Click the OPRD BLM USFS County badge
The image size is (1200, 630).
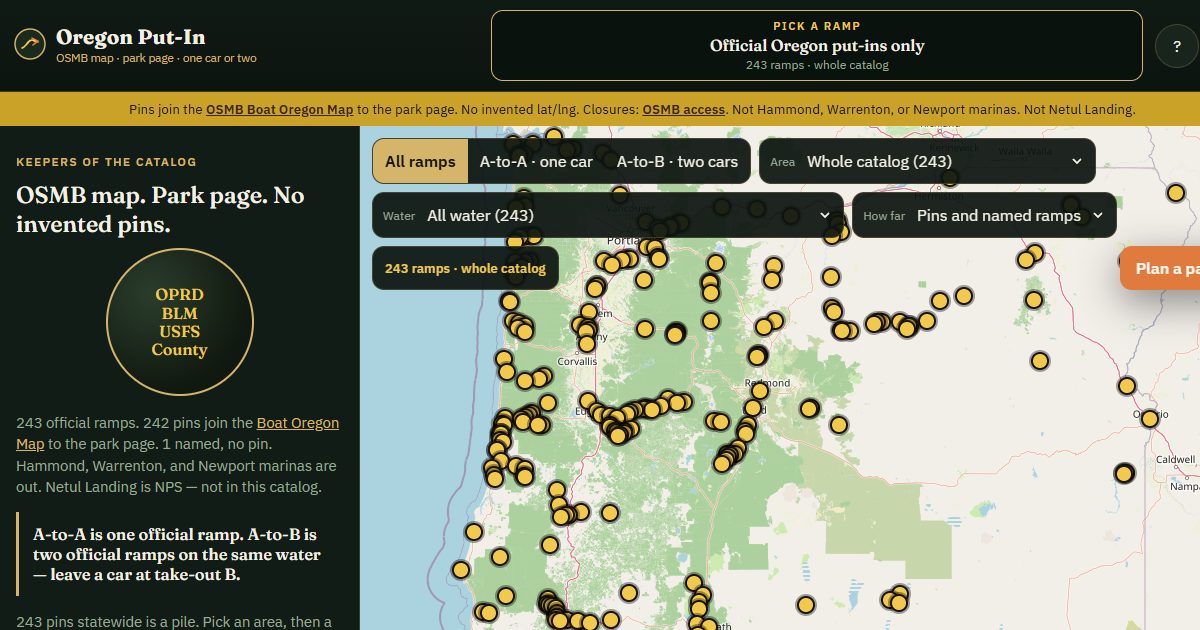[x=179, y=322]
